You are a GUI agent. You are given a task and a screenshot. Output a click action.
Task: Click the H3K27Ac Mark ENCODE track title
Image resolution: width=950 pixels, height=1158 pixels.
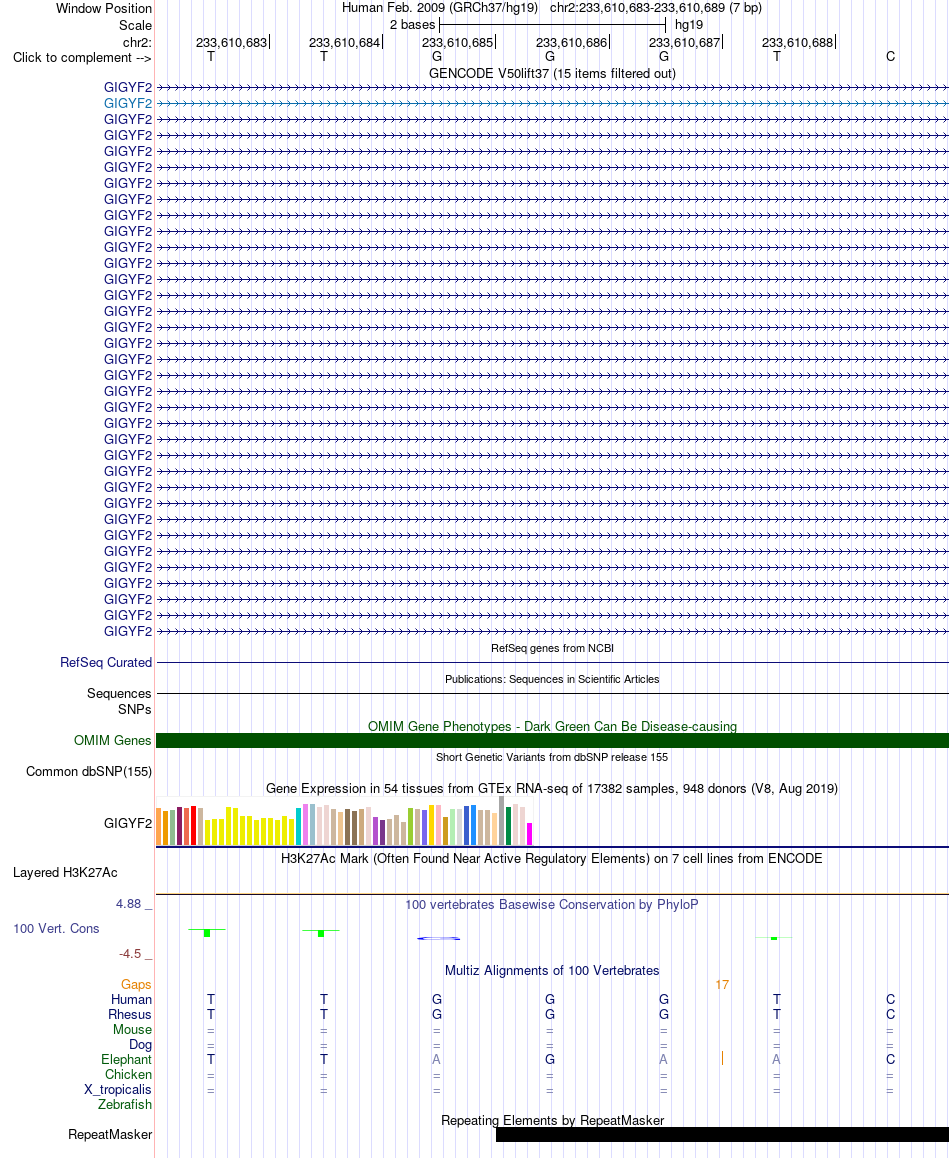coord(552,858)
